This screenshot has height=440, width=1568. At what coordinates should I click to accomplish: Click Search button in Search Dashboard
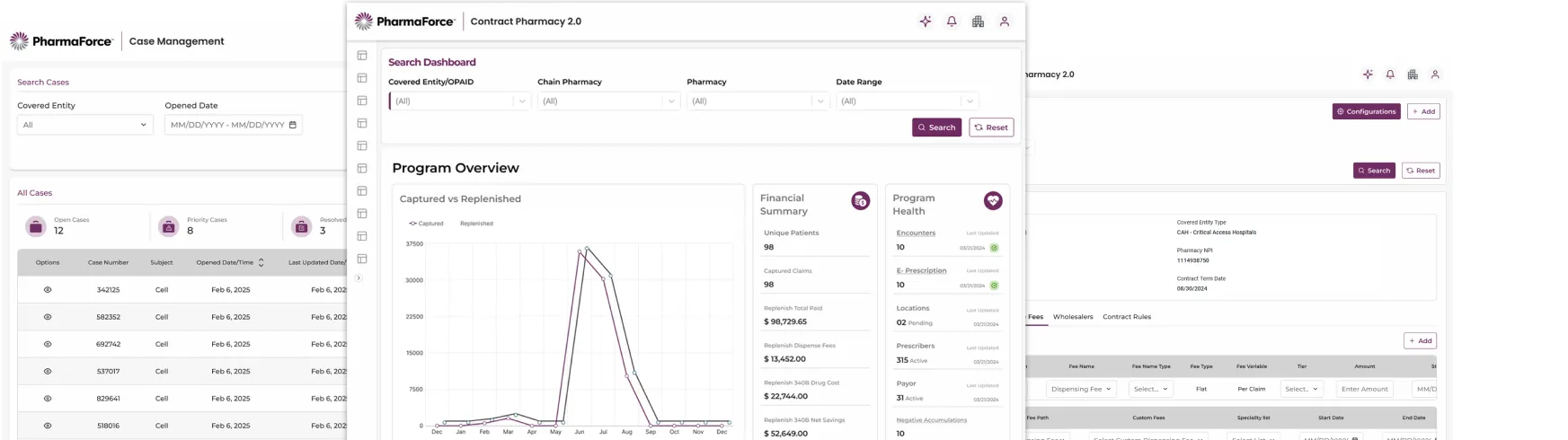click(936, 128)
